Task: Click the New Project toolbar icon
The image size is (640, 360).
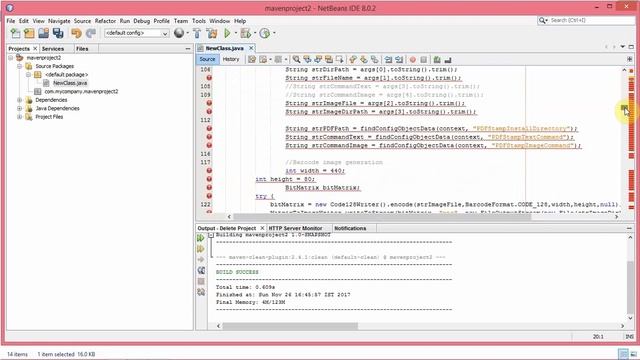Action: 29,33
